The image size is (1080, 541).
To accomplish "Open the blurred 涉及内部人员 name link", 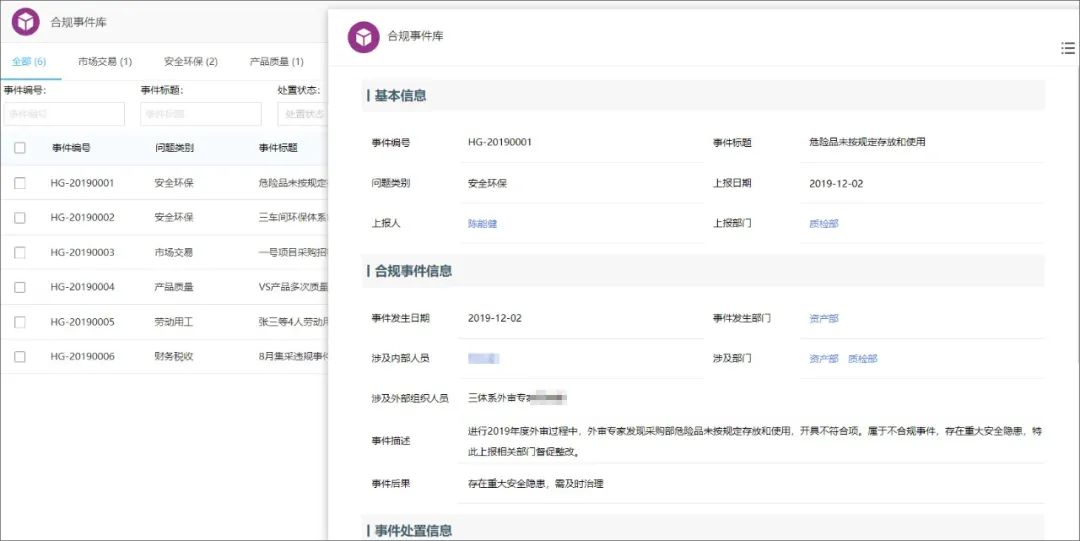I will pos(483,358).
